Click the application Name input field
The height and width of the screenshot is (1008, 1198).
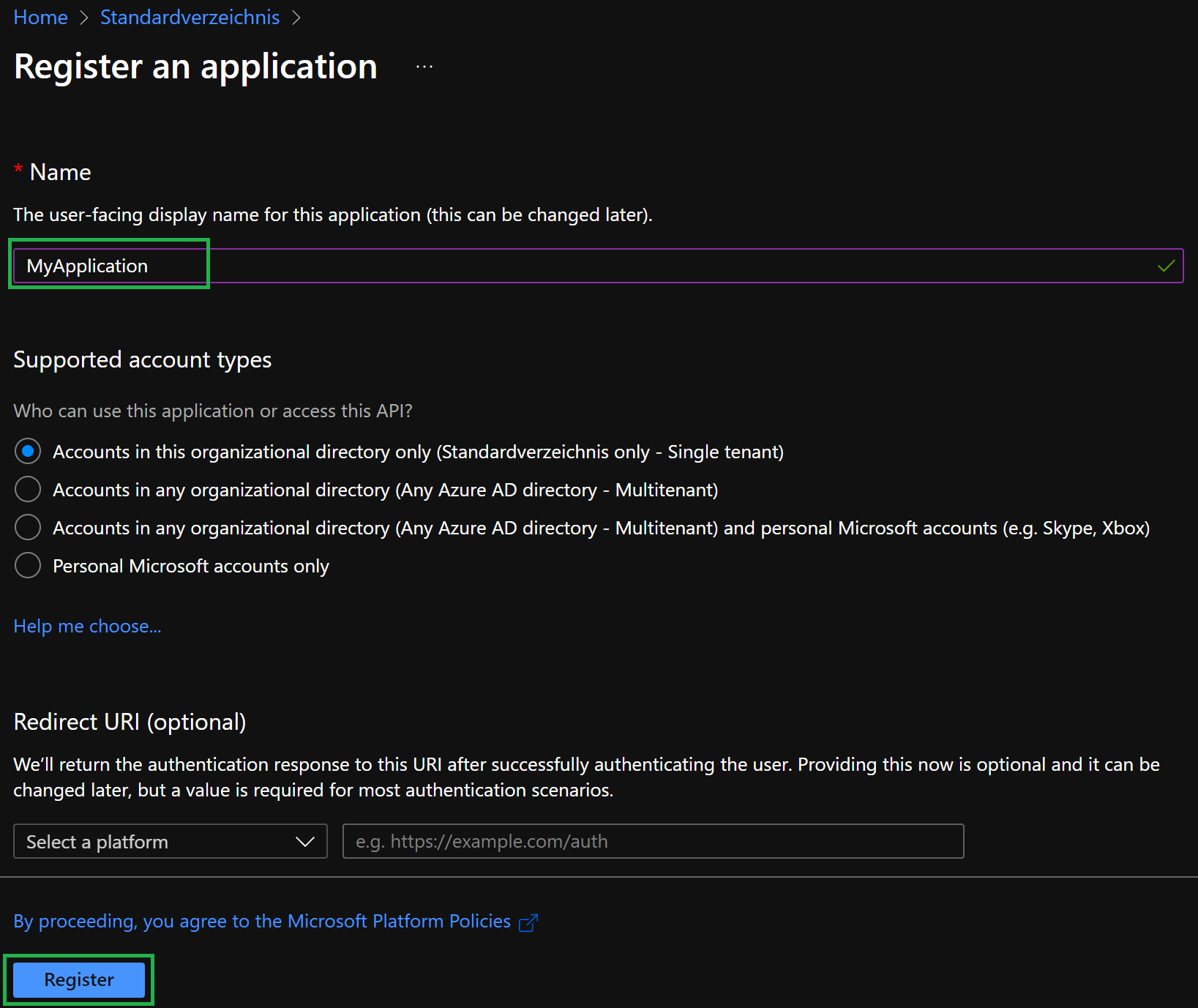tap(598, 266)
